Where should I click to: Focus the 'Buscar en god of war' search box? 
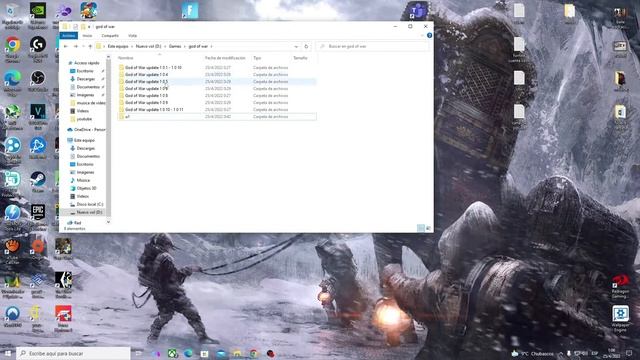[372, 47]
